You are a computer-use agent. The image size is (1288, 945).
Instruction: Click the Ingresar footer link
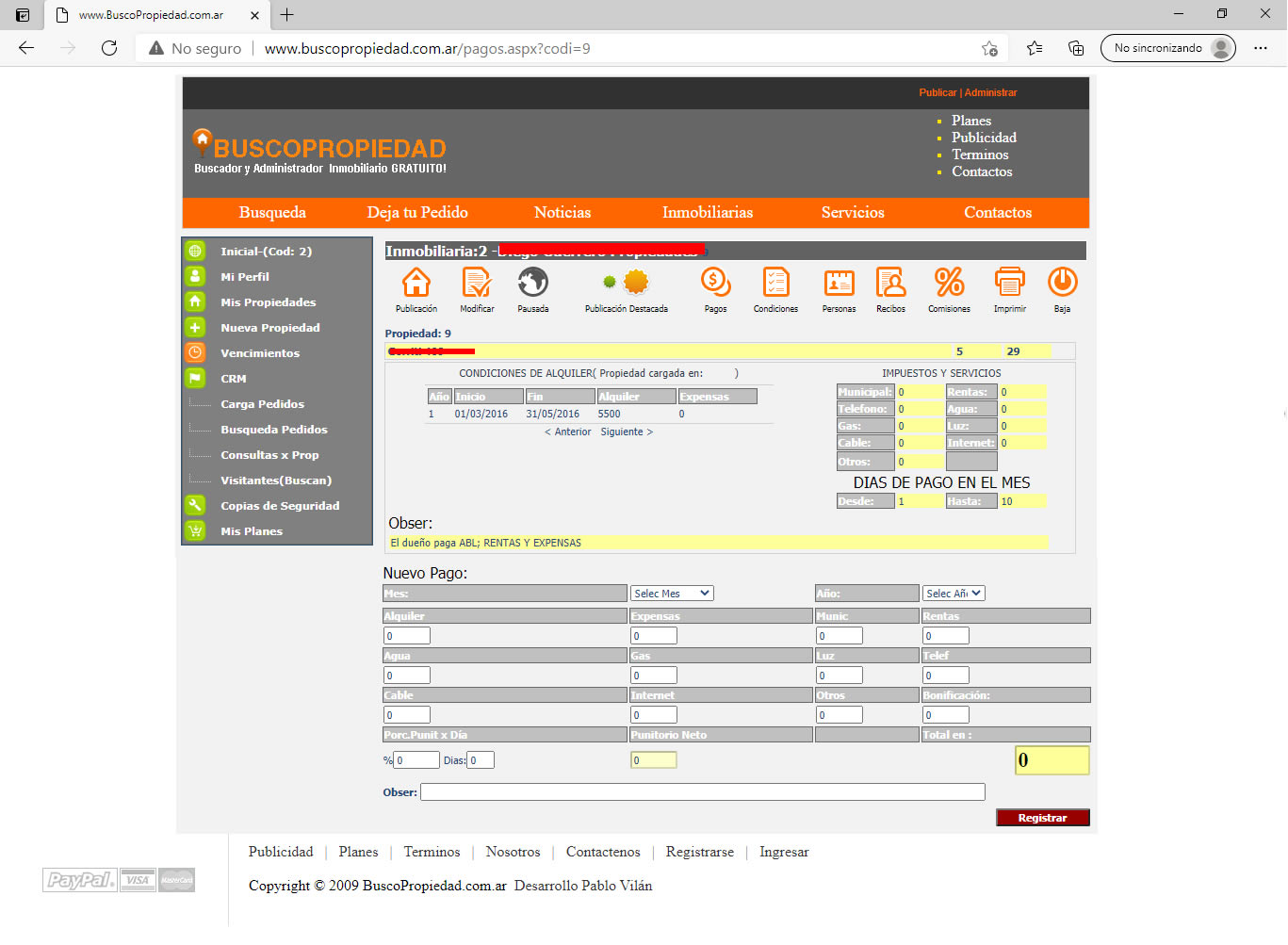click(x=784, y=852)
